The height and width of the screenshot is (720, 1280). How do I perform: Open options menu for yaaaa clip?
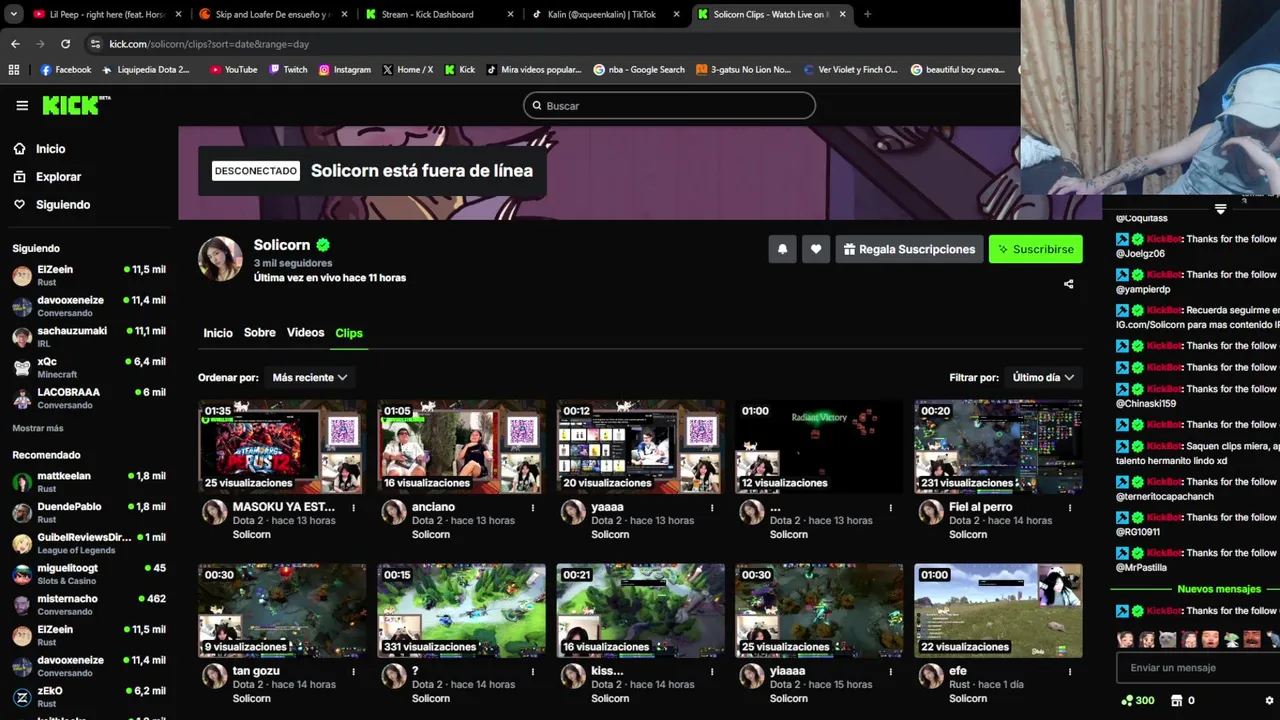[712, 507]
